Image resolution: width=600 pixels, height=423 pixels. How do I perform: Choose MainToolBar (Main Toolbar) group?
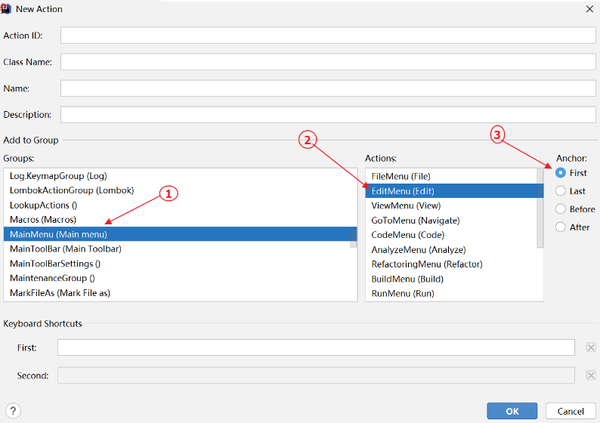[180, 248]
